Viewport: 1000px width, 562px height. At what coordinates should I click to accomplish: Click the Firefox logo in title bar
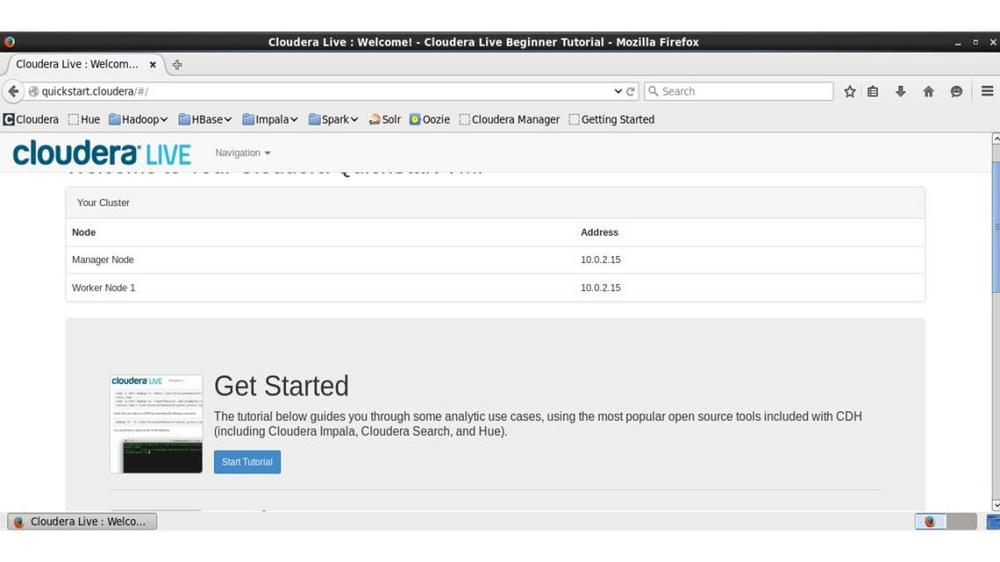[9, 42]
